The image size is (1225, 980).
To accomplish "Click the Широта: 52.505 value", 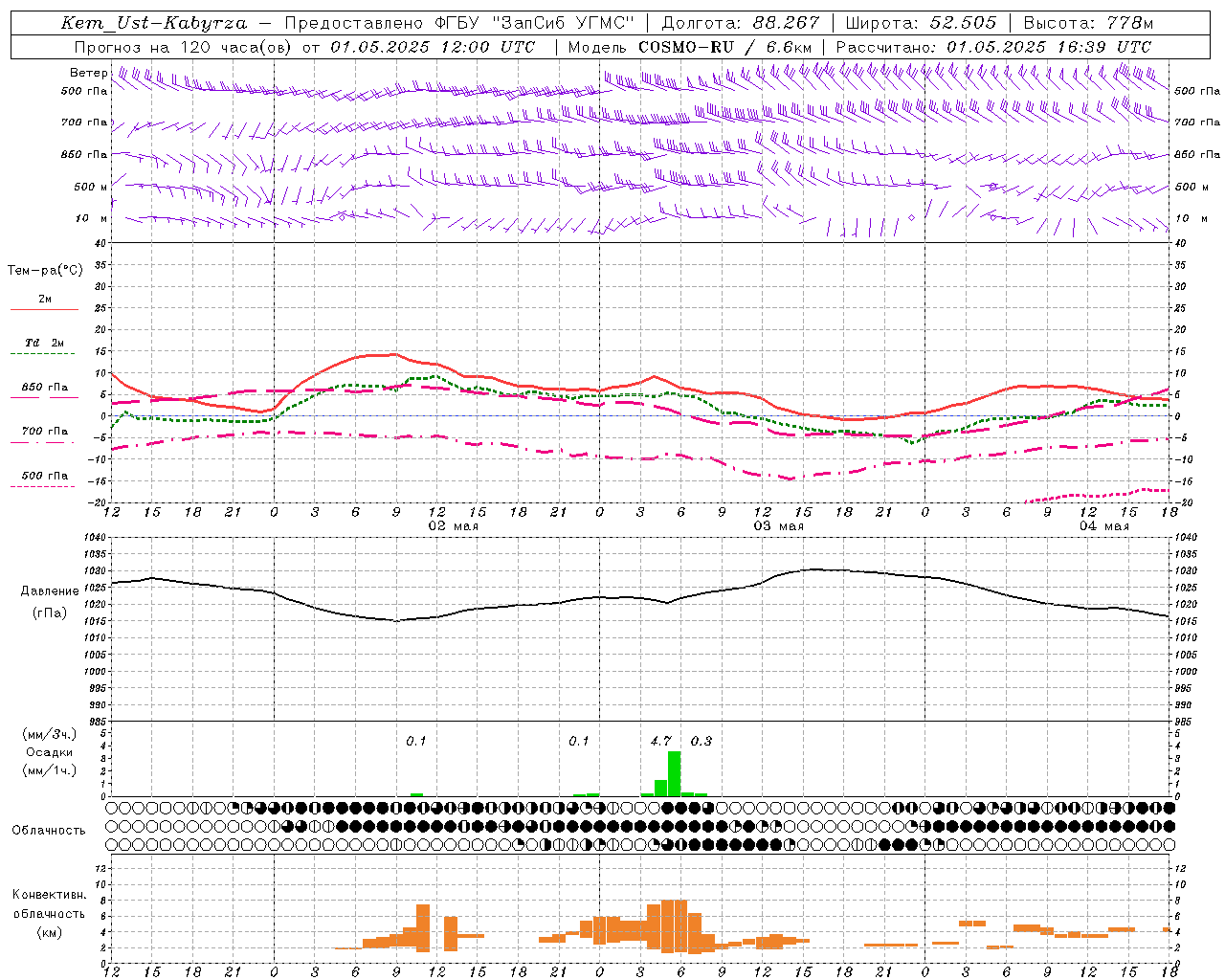I will [x=921, y=23].
